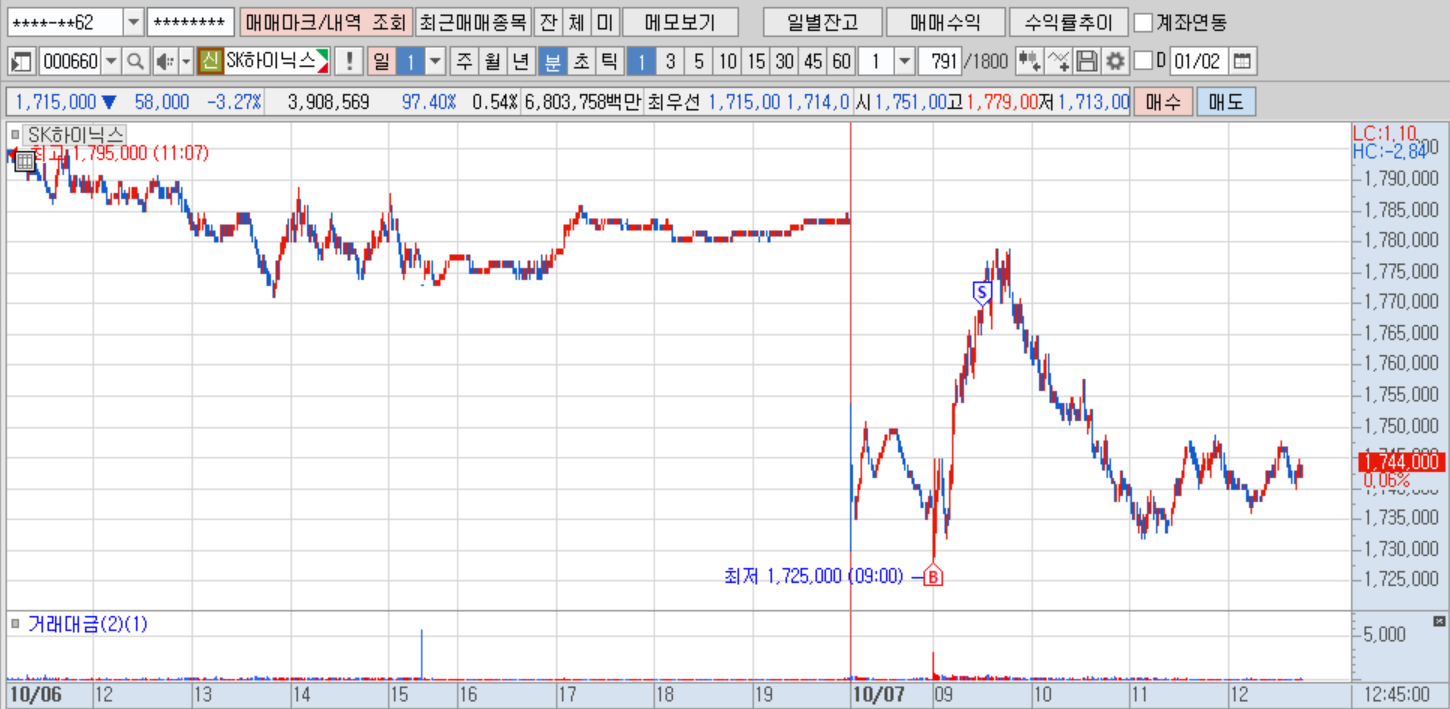The width and height of the screenshot is (1450, 709).
Task: Switch chart to 초 seconds period
Action: [580, 61]
